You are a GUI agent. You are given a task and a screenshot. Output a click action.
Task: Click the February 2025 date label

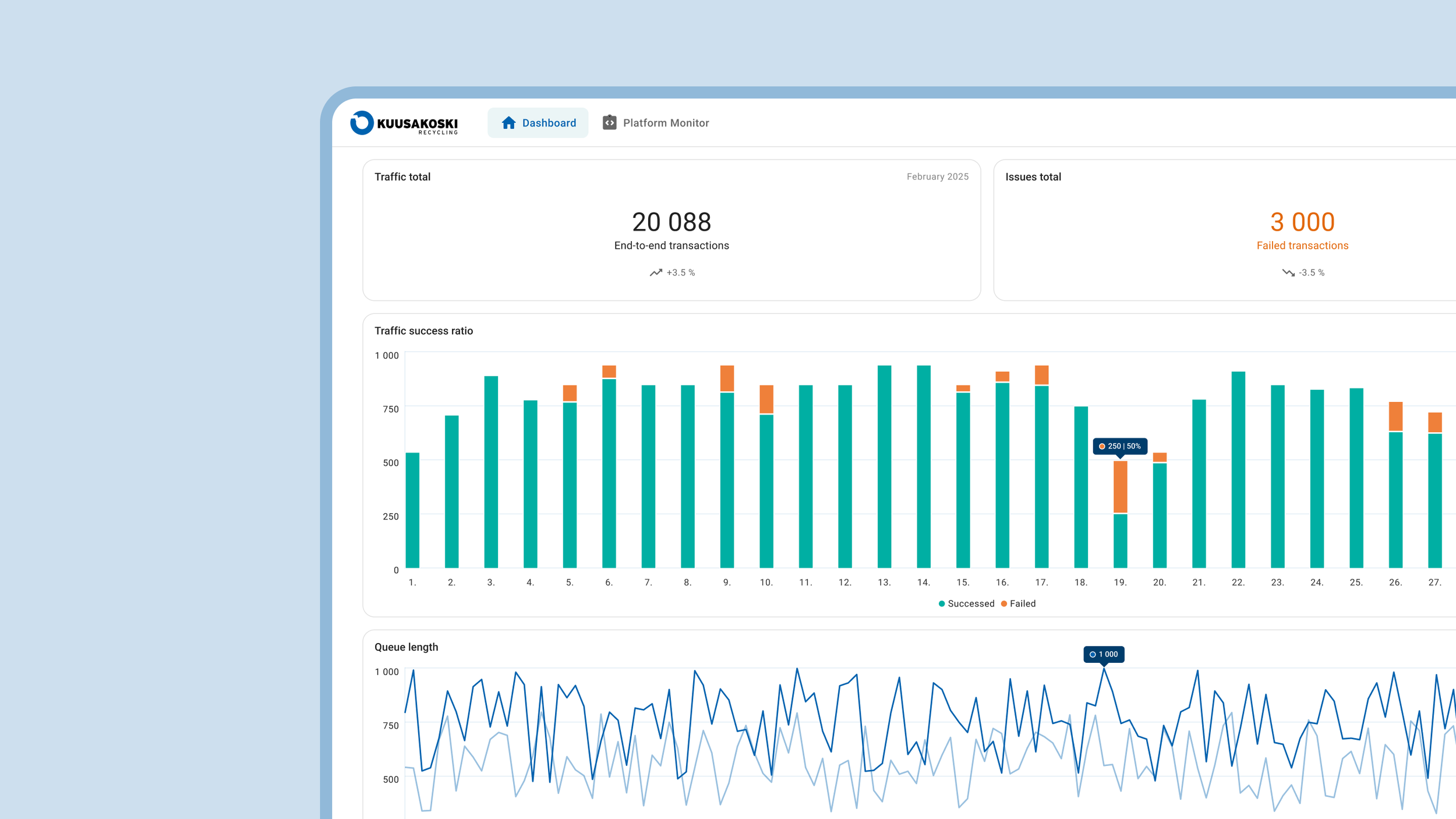click(x=938, y=176)
